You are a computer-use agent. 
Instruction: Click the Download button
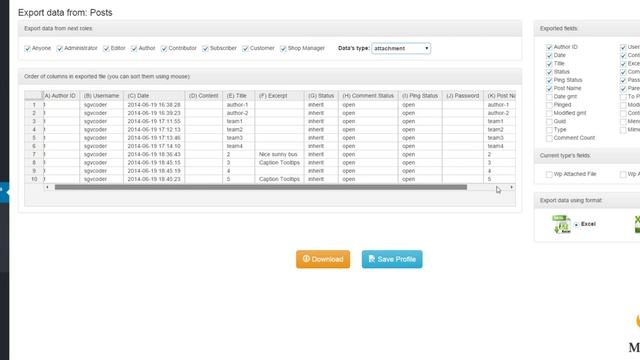pos(323,259)
